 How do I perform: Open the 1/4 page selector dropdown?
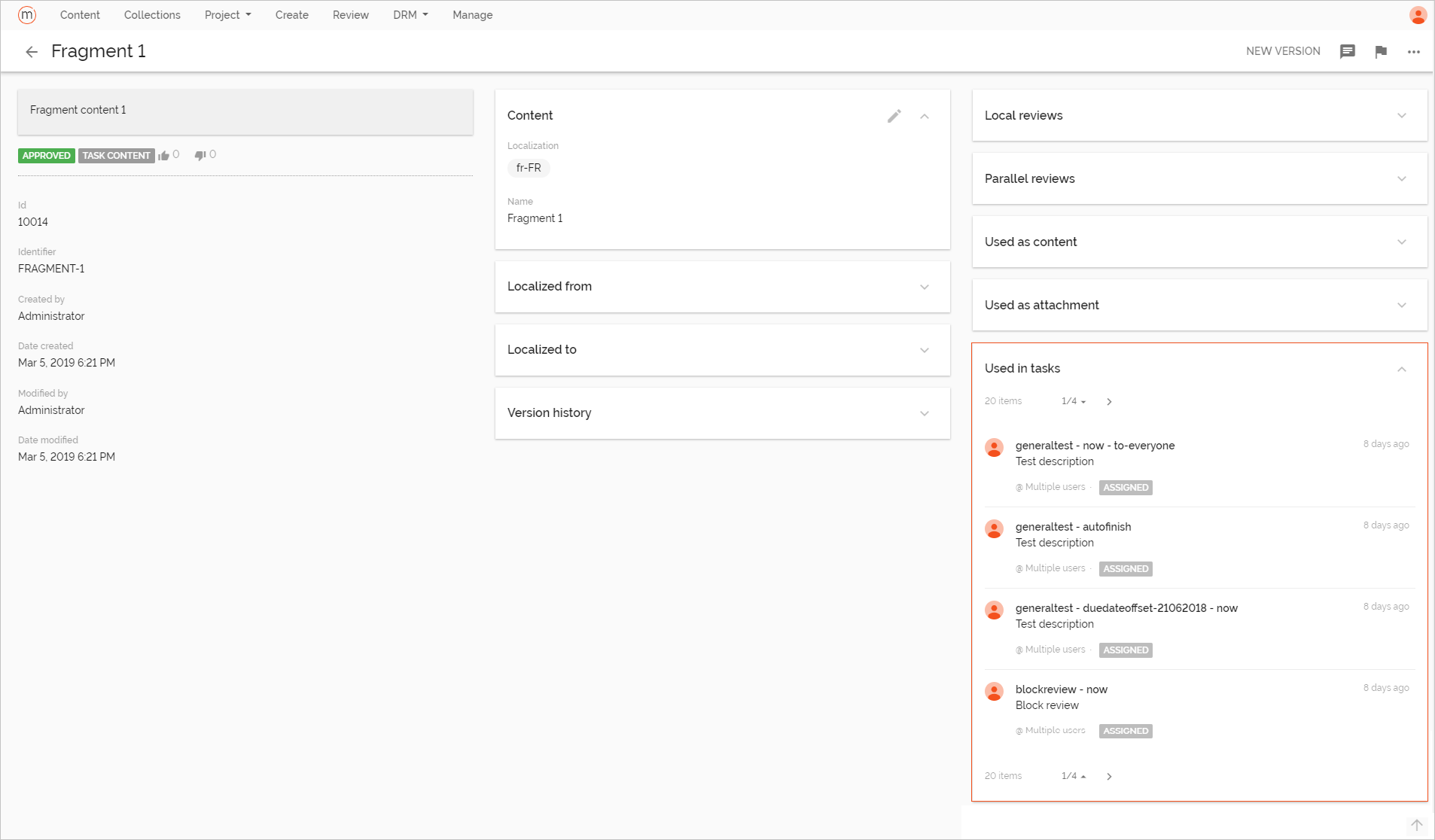point(1072,401)
